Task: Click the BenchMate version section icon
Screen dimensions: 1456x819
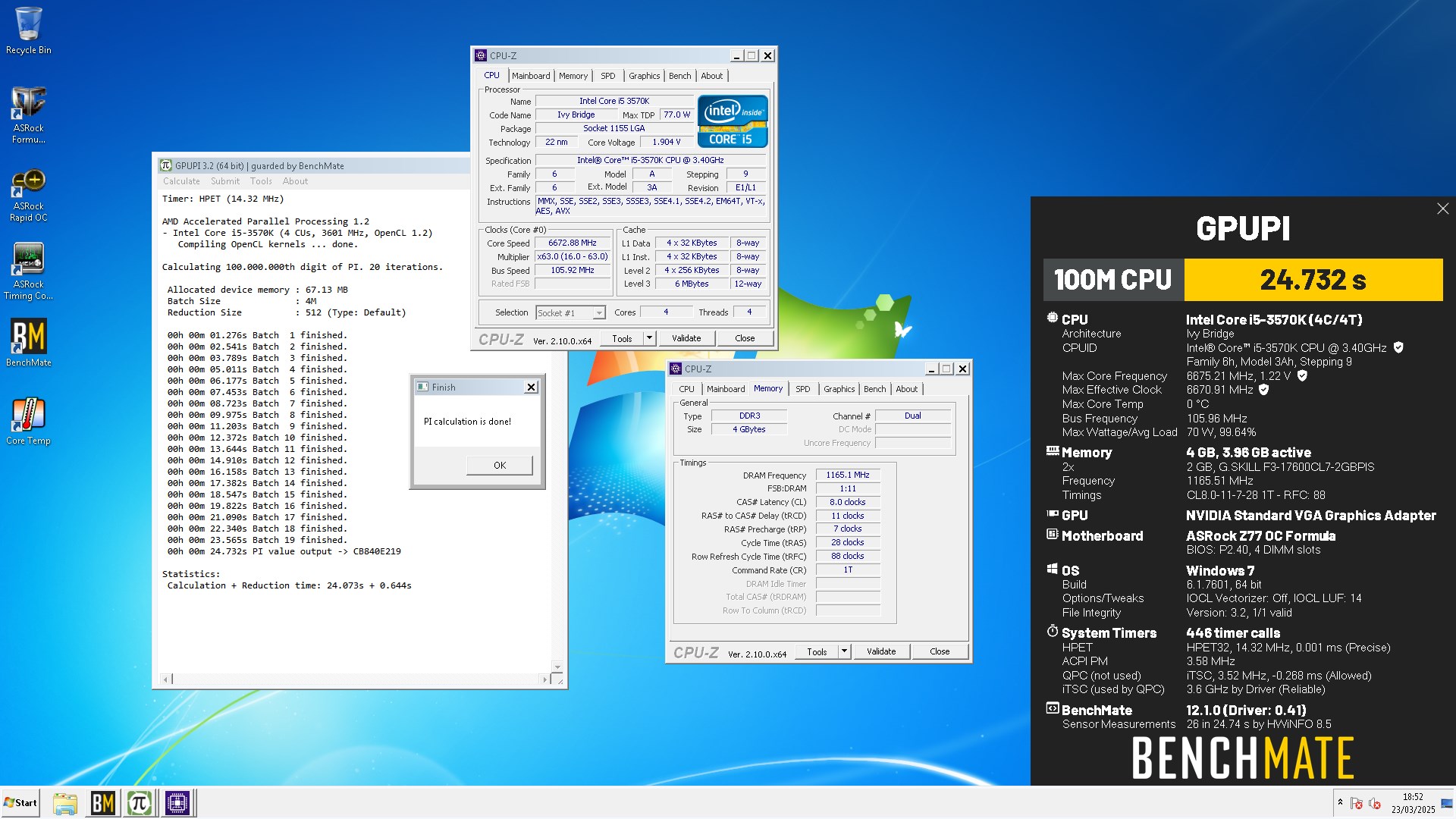Action: (x=1053, y=708)
